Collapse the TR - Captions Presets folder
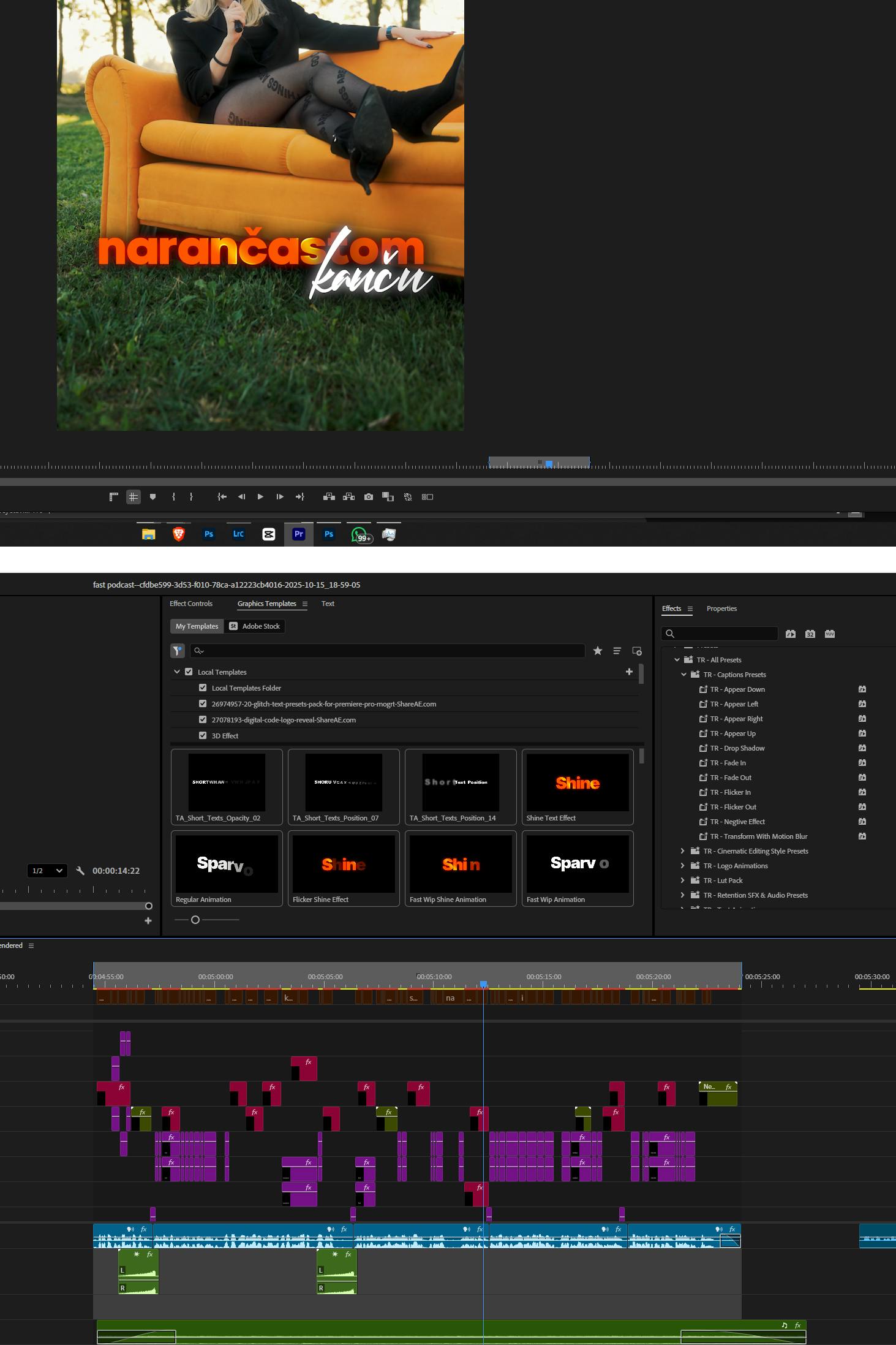 (x=684, y=675)
